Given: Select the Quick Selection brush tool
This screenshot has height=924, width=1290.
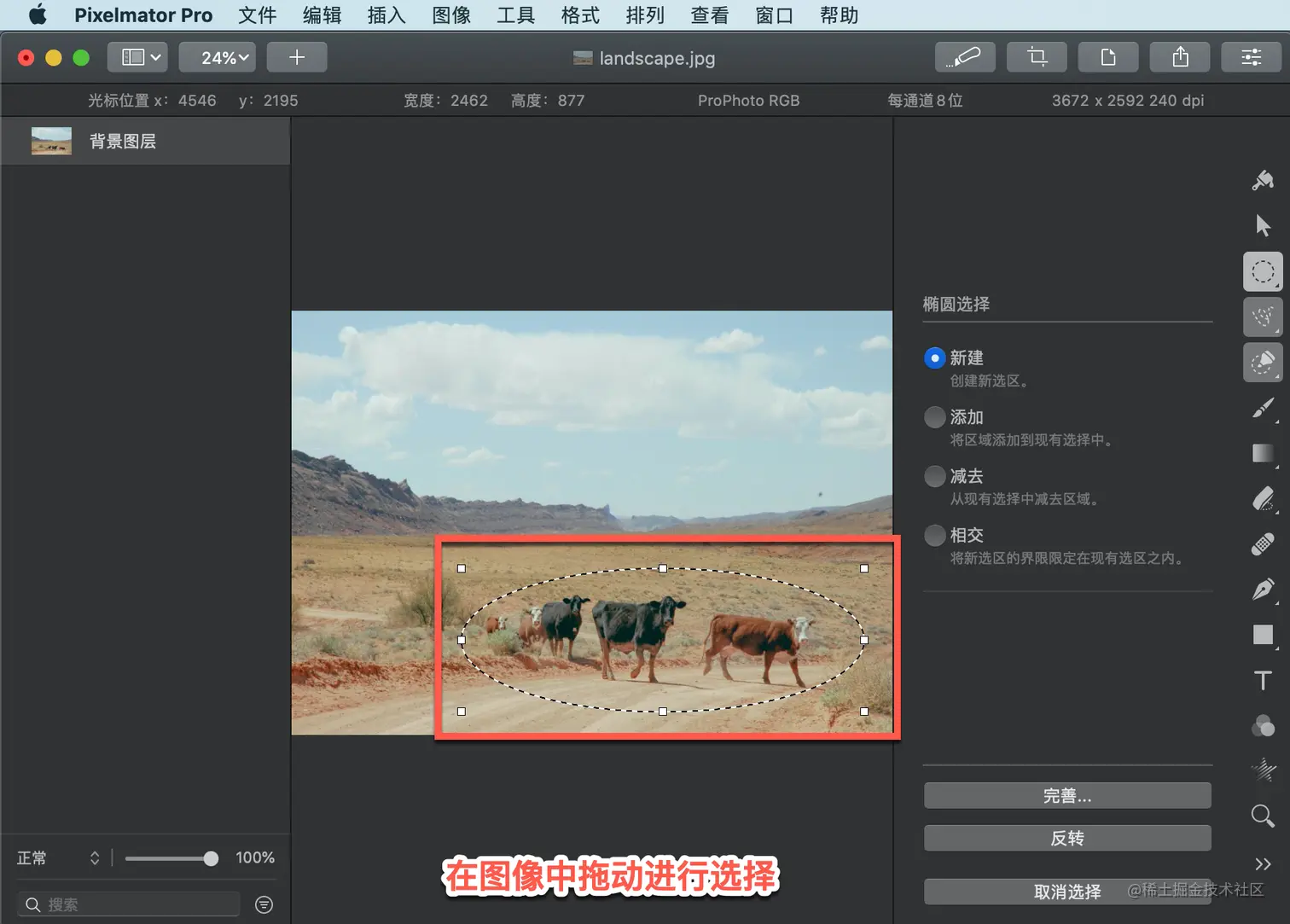Looking at the screenshot, I should tap(1263, 362).
